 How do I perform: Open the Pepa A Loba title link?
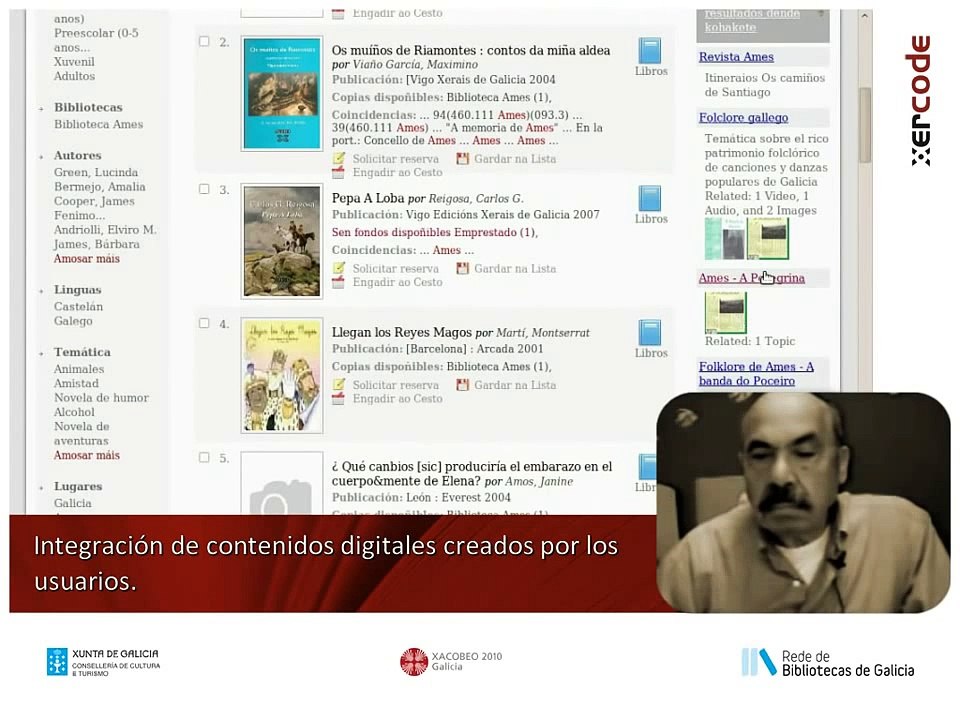tap(368, 198)
